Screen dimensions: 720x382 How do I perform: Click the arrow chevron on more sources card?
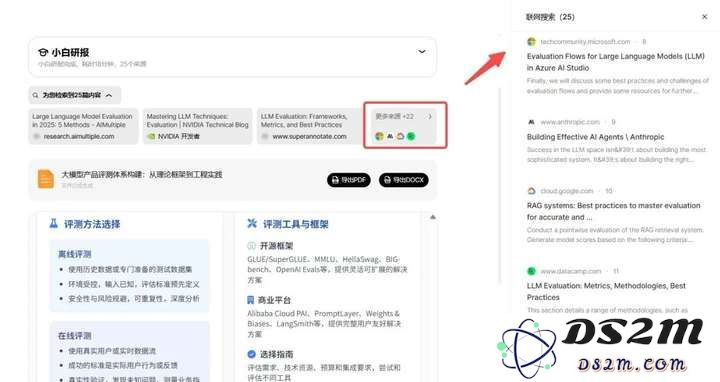430,117
